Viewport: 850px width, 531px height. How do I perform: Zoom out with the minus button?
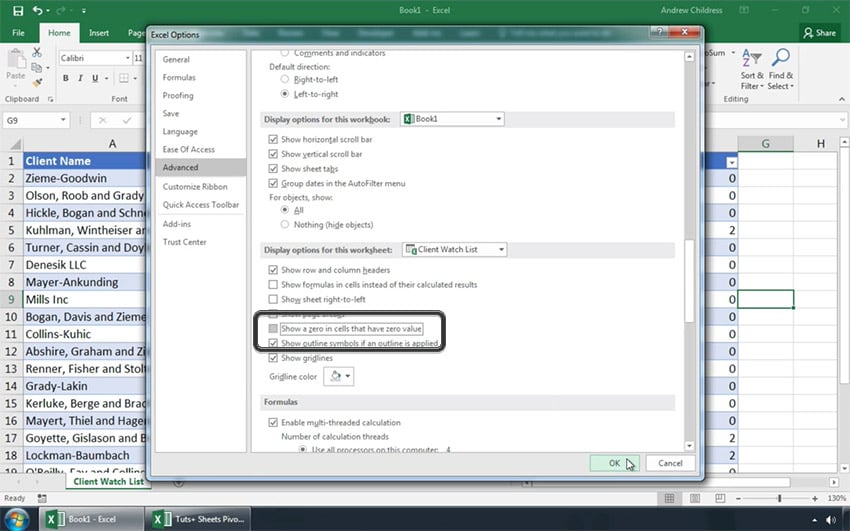click(x=738, y=498)
